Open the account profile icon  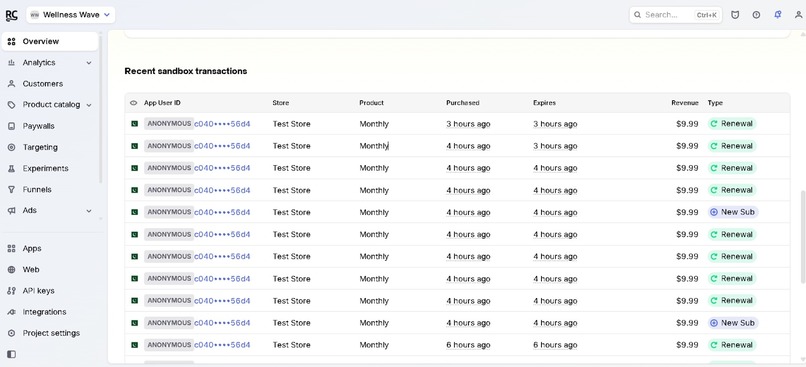point(798,15)
